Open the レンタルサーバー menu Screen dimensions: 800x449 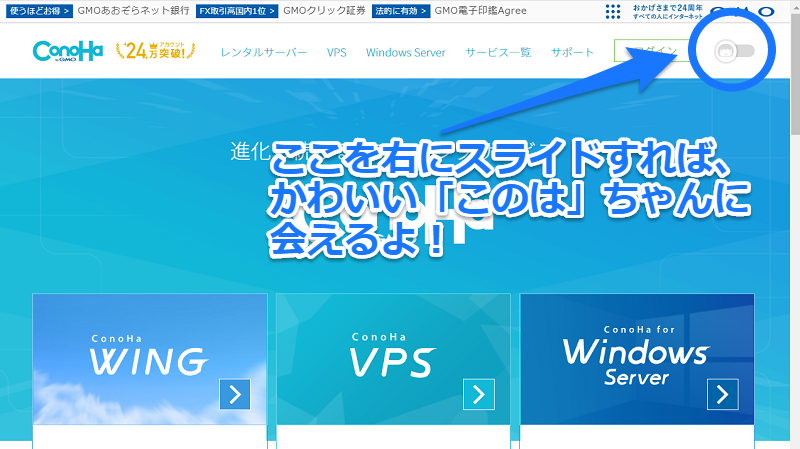pos(264,52)
